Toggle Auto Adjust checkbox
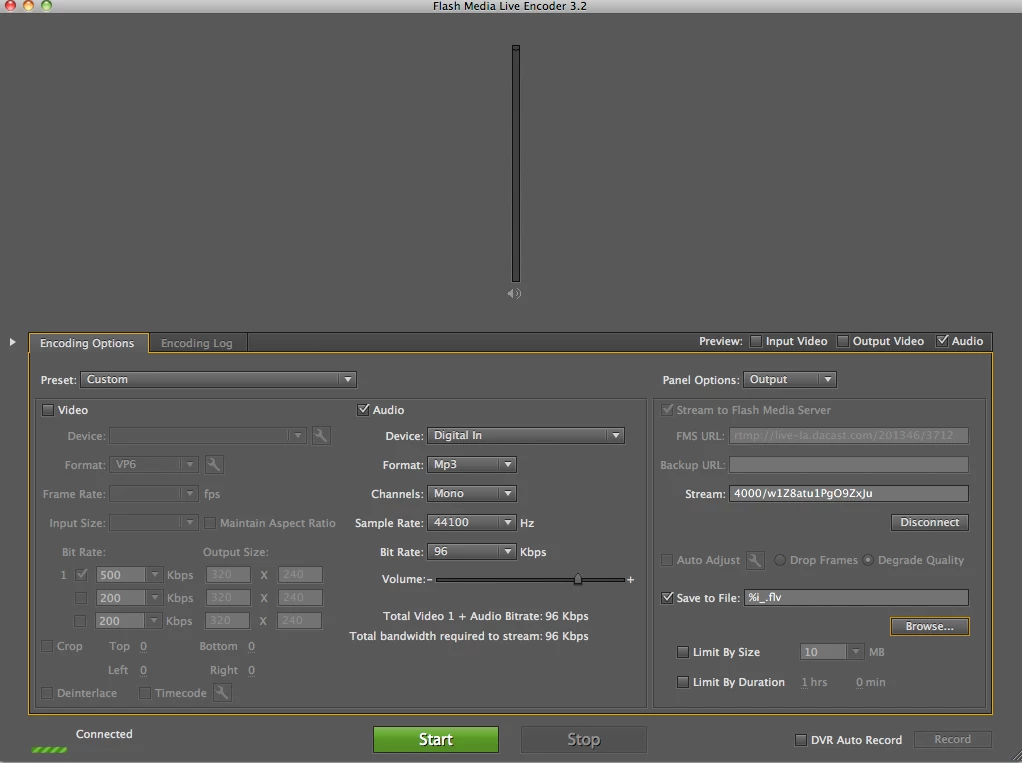The width and height of the screenshot is (1022, 763). (667, 560)
